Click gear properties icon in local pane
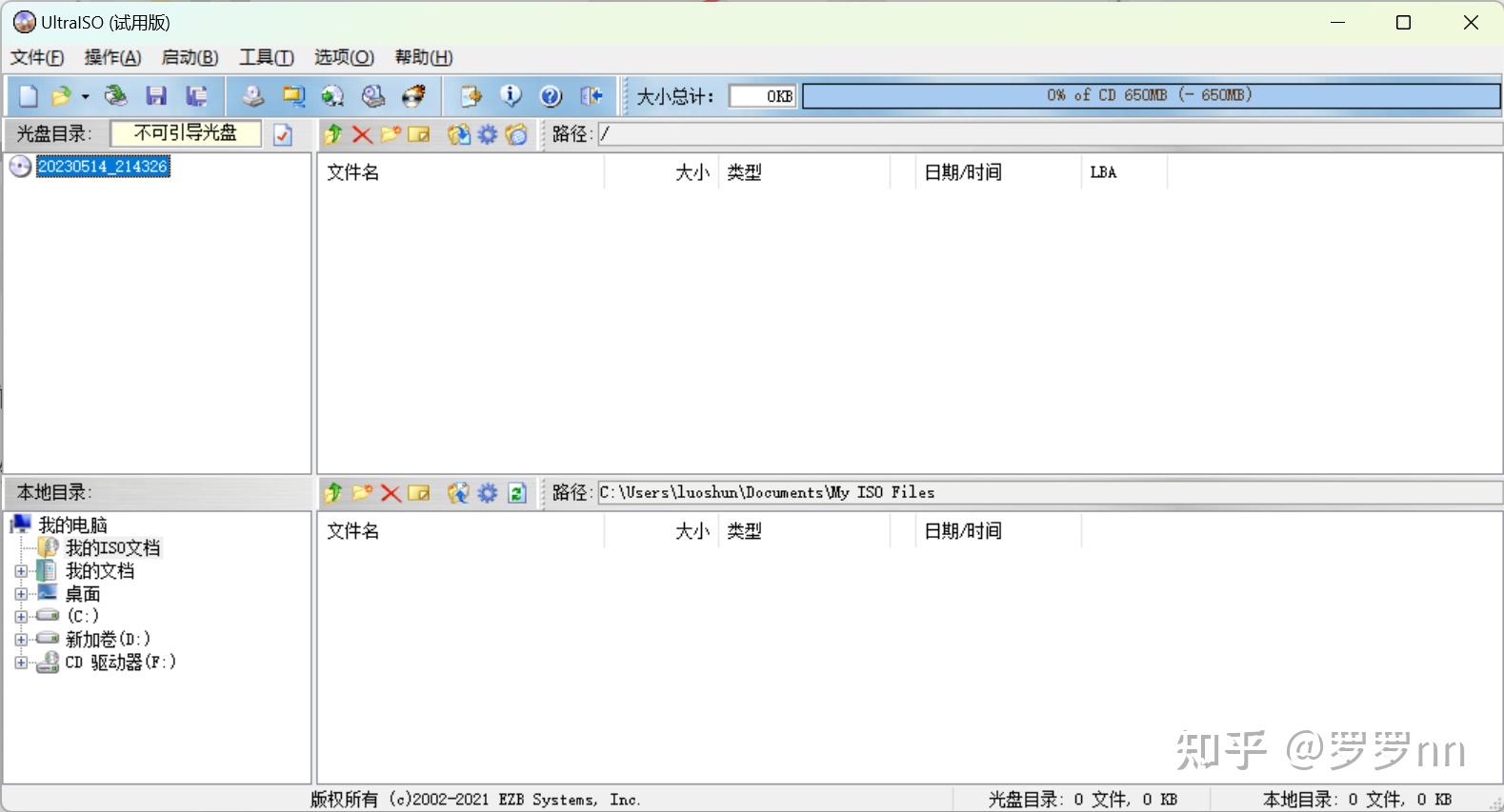 coord(488,492)
